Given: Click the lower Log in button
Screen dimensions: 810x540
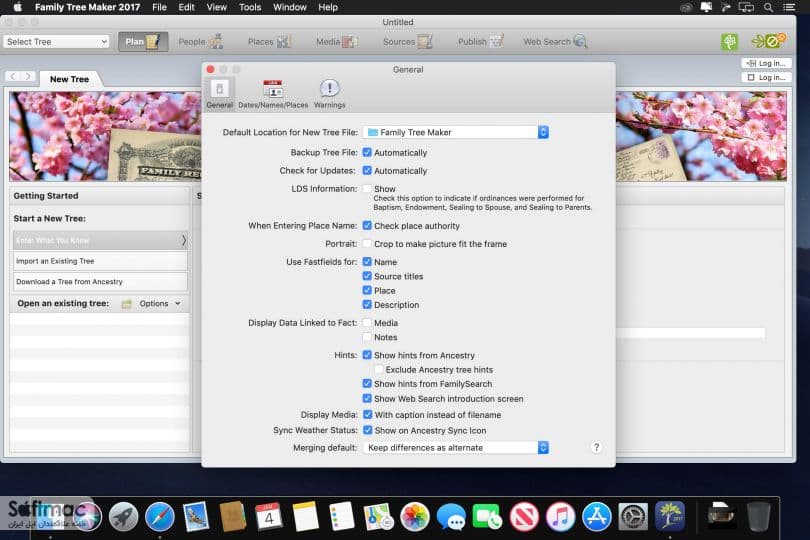Looking at the screenshot, I should pos(767,78).
